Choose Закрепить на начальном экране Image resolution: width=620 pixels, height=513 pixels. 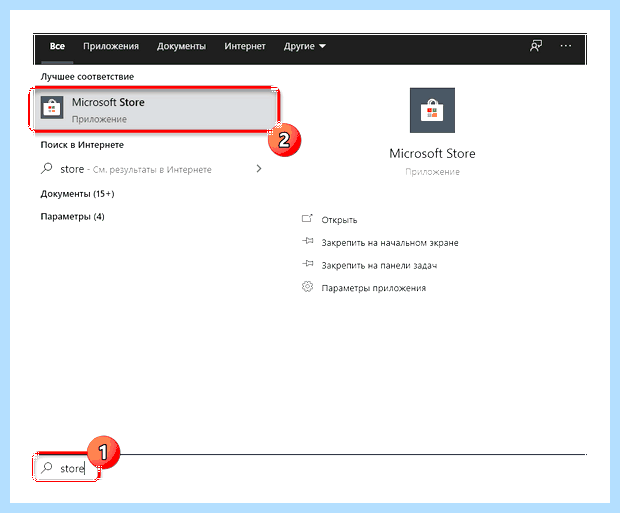(390, 242)
